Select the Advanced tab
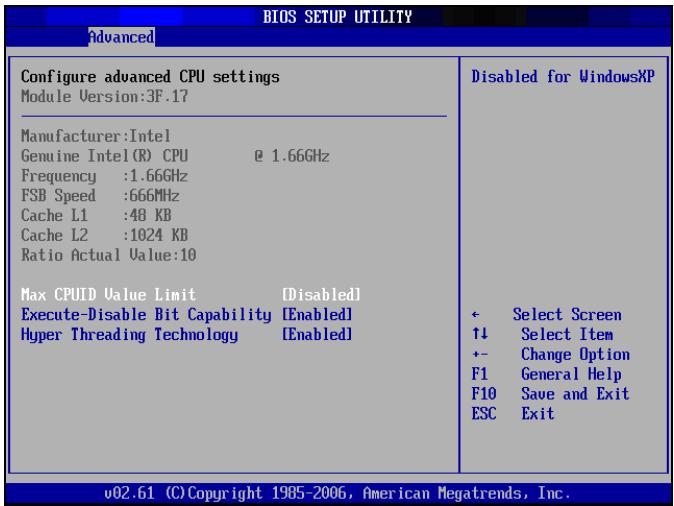Image resolution: width=674 pixels, height=506 pixels. [x=122, y=37]
